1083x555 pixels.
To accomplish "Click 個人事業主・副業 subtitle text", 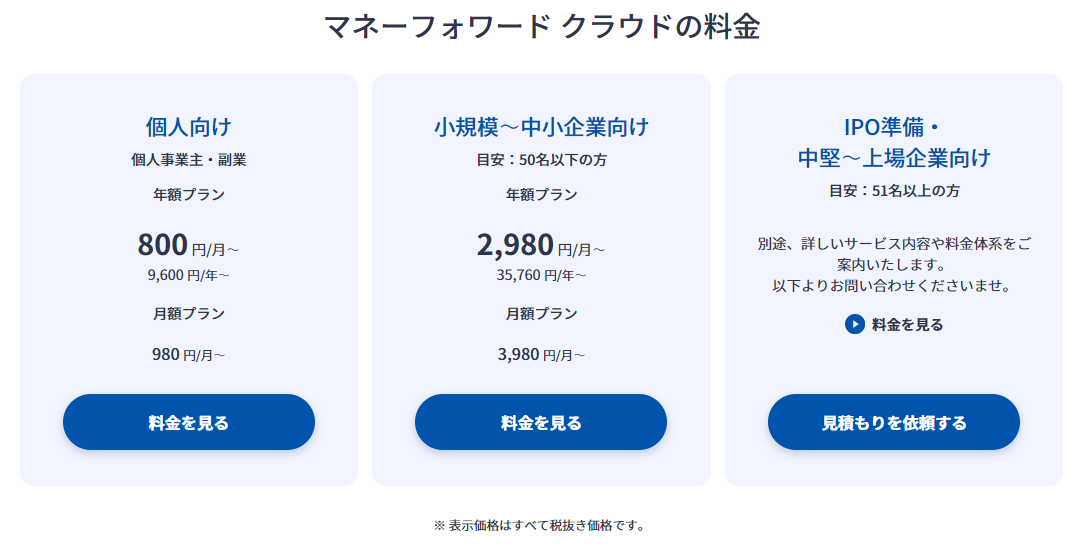I will coord(189,159).
